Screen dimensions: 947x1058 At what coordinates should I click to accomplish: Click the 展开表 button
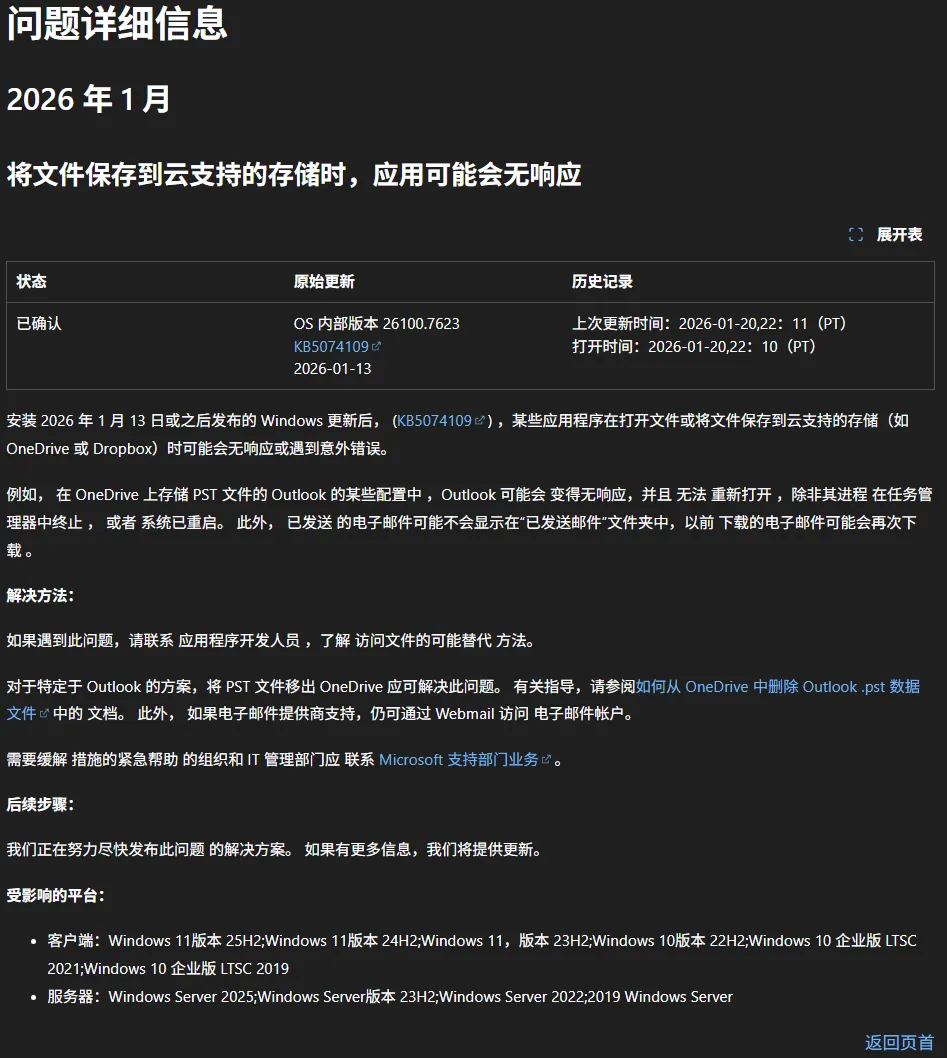click(899, 234)
